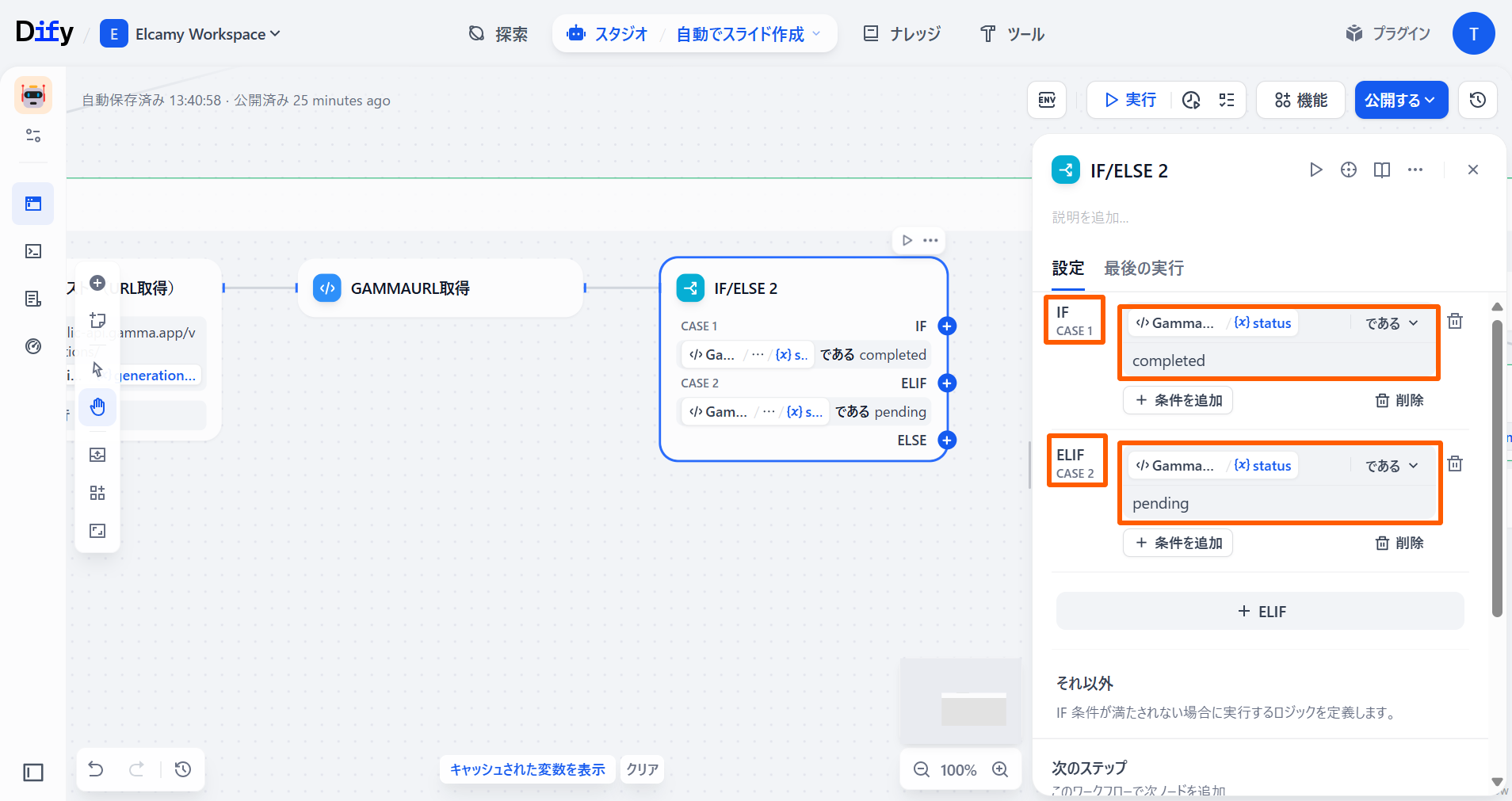Viewport: 1512px width, 801px height.
Task: Open the help book icon in panel
Action: (x=1382, y=170)
